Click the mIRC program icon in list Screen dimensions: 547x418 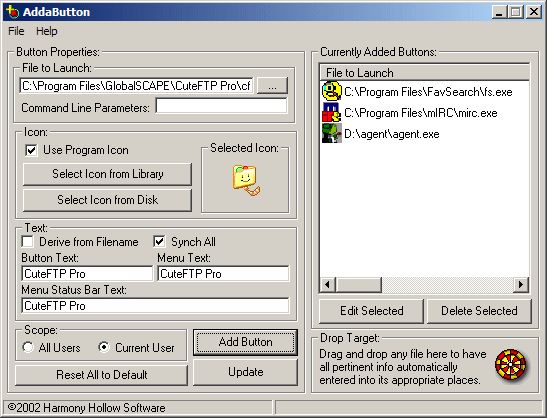[x=331, y=112]
